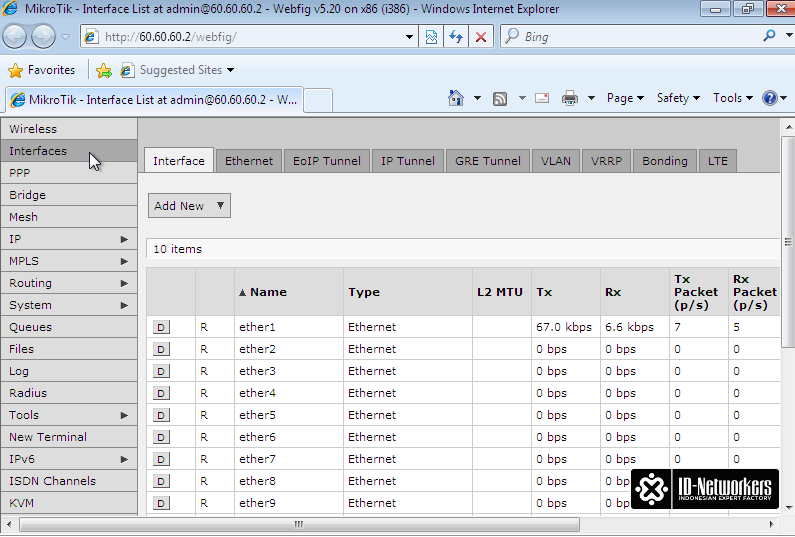Open the Add New dropdown

189,205
